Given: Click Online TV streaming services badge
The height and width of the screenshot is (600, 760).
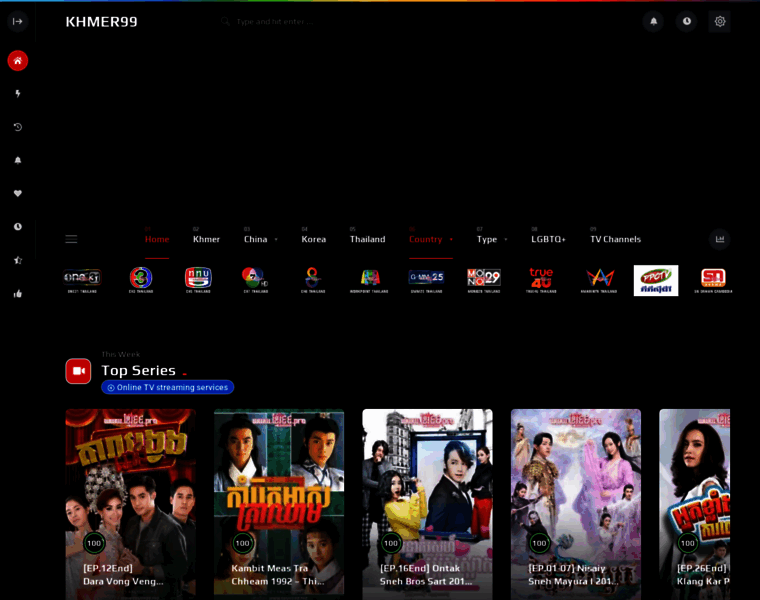Looking at the screenshot, I should (x=167, y=387).
